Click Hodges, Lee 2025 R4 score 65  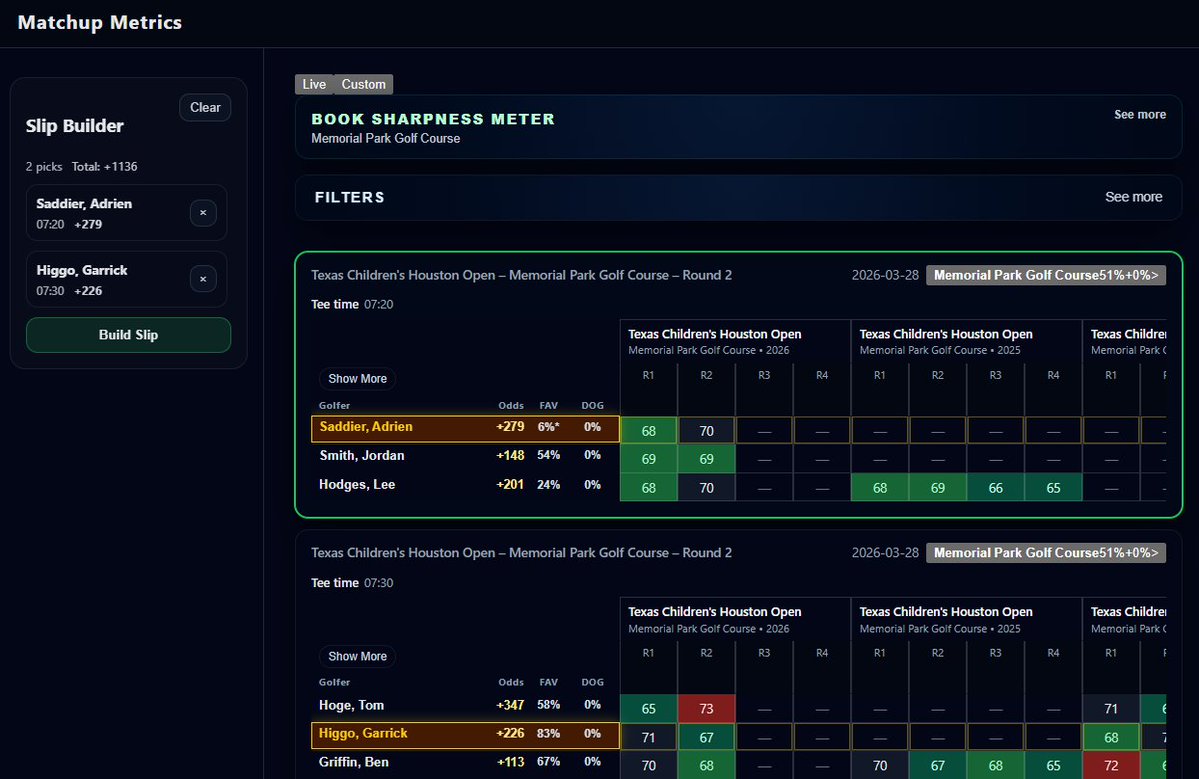1053,488
